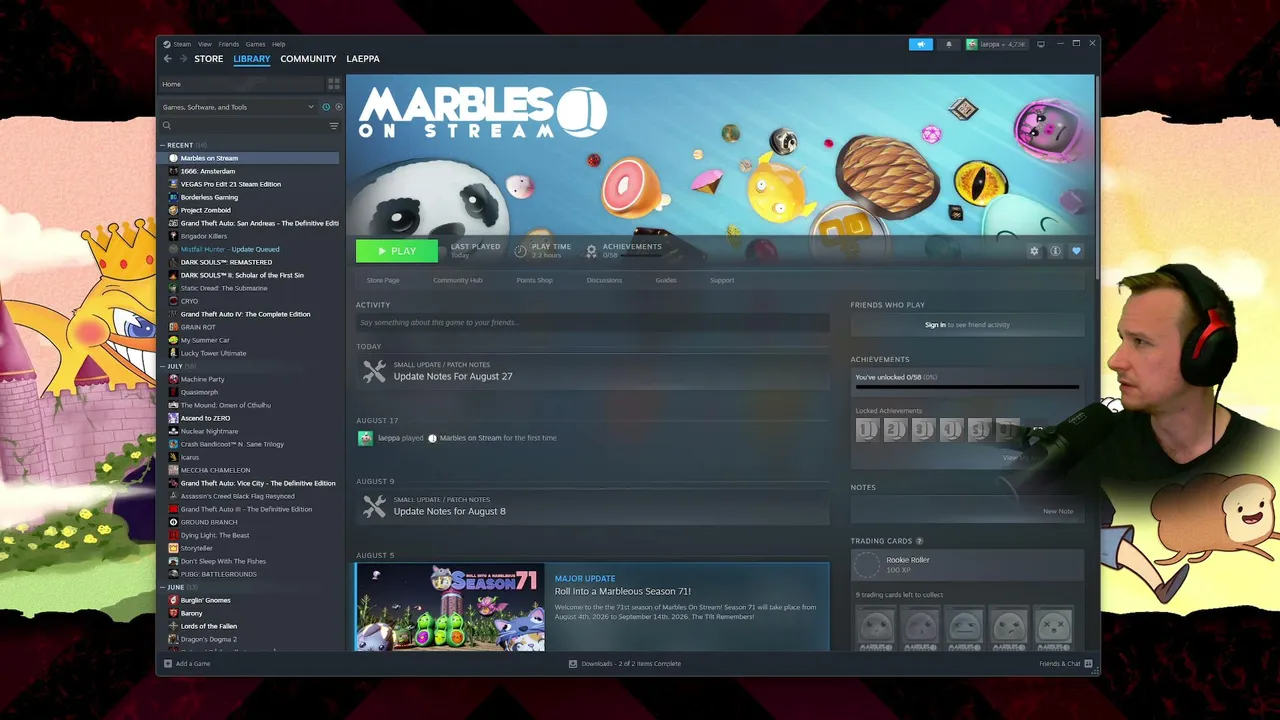Open the Games menu

click(255, 44)
